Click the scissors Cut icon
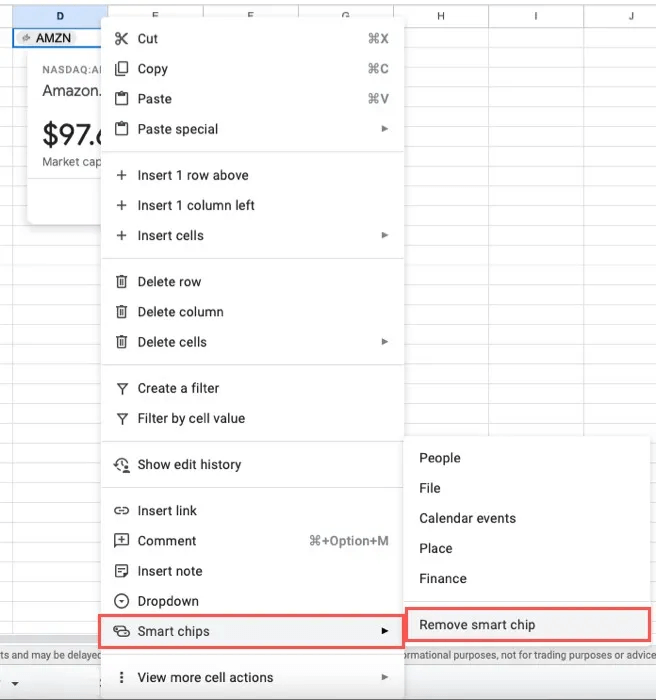656x700 pixels. (121, 39)
